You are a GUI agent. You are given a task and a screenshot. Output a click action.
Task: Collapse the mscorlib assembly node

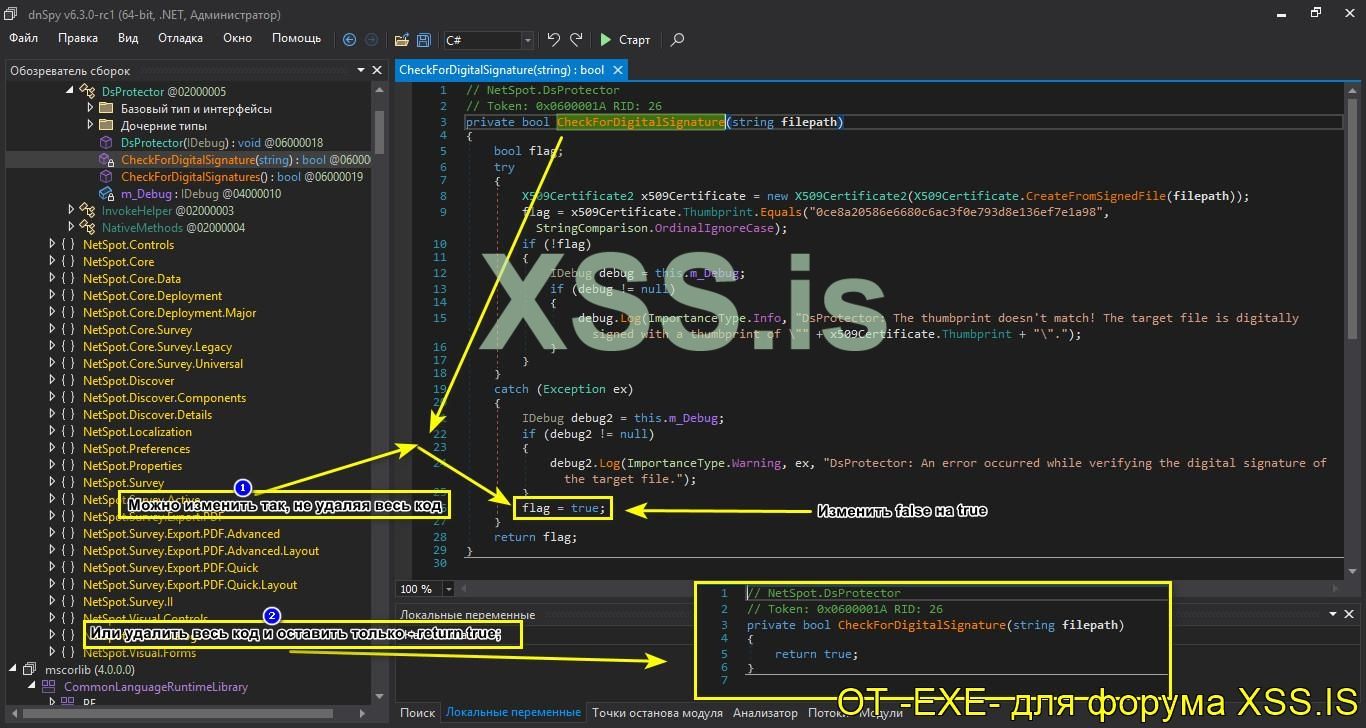pyautogui.click(x=14, y=670)
